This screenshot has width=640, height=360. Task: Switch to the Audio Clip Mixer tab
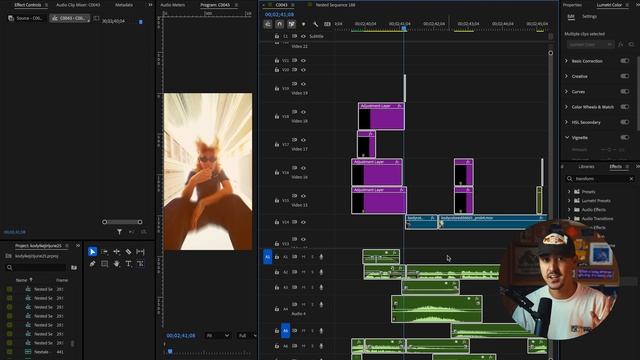pos(78,5)
